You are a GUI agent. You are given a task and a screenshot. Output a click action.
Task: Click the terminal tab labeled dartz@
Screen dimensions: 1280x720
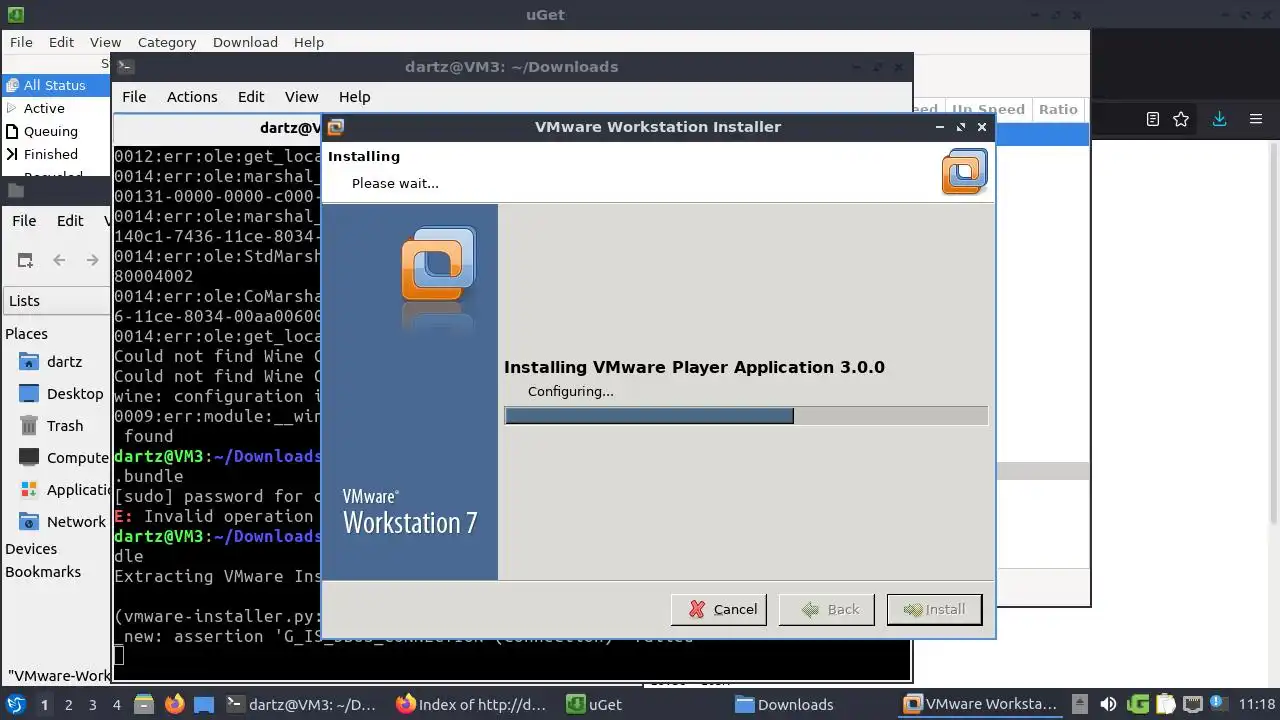coord(217,128)
